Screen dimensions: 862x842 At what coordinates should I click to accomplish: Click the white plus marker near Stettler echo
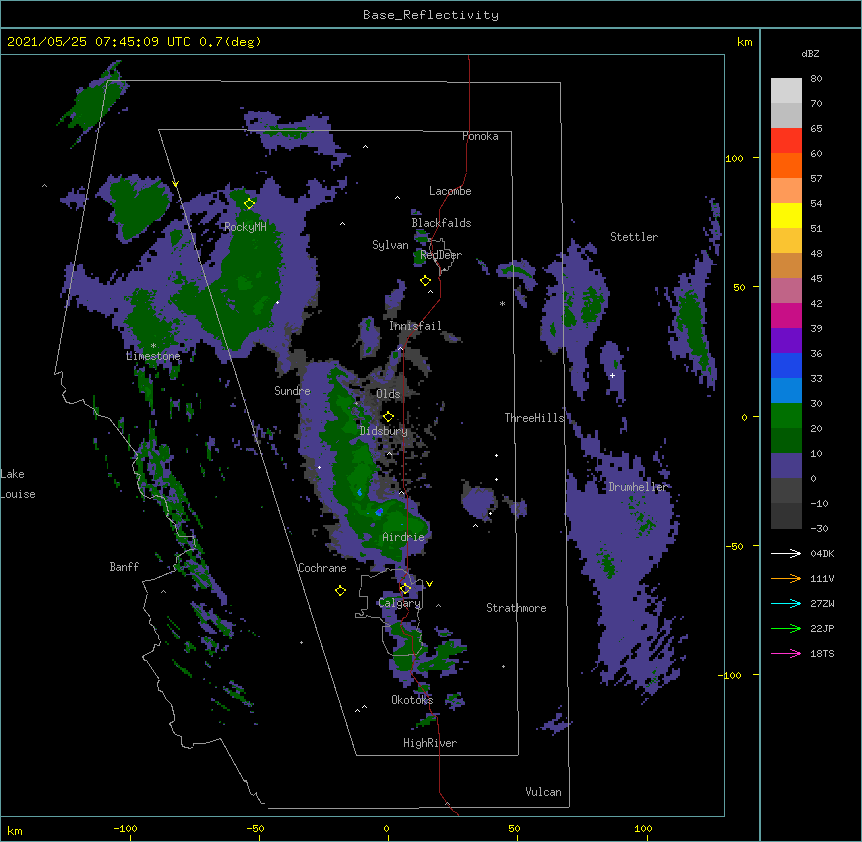(612, 375)
